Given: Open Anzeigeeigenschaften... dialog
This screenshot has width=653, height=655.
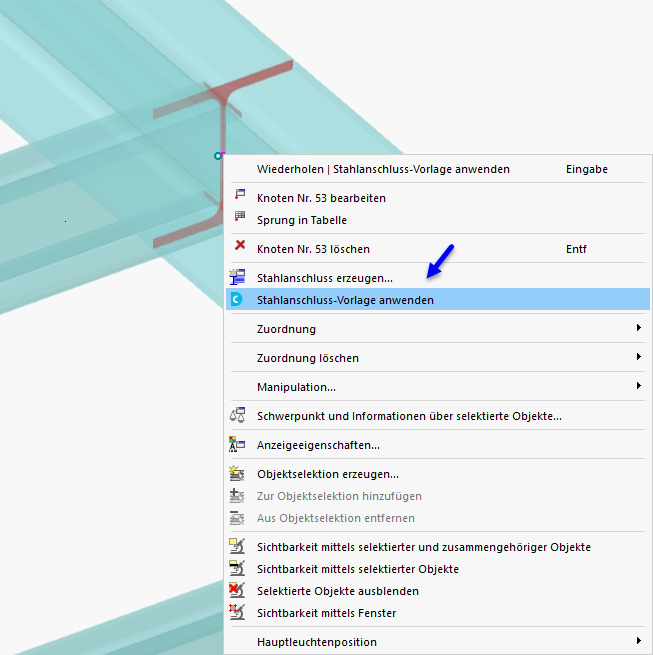Looking at the screenshot, I should [438, 445].
